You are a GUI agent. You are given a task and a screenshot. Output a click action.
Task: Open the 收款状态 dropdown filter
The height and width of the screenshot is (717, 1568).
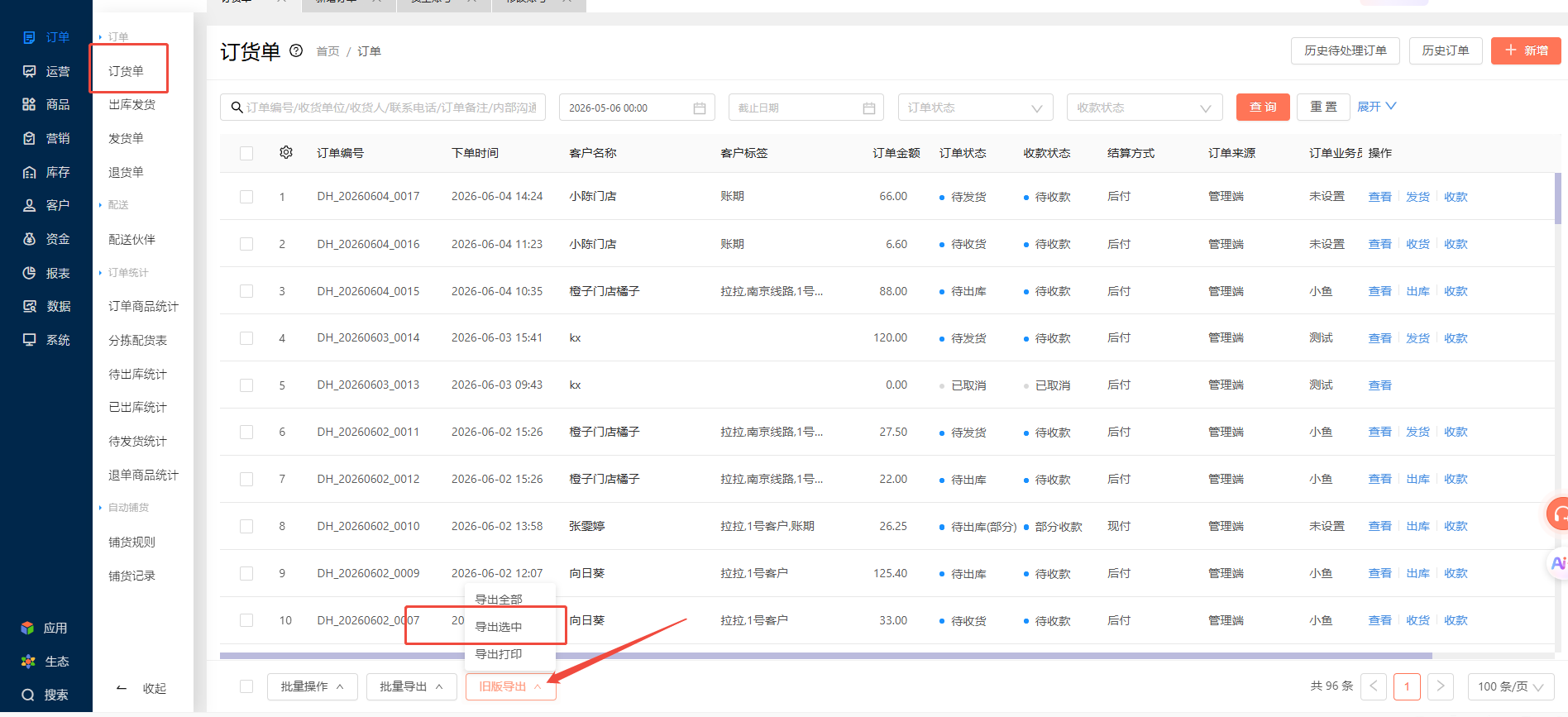(x=1145, y=108)
